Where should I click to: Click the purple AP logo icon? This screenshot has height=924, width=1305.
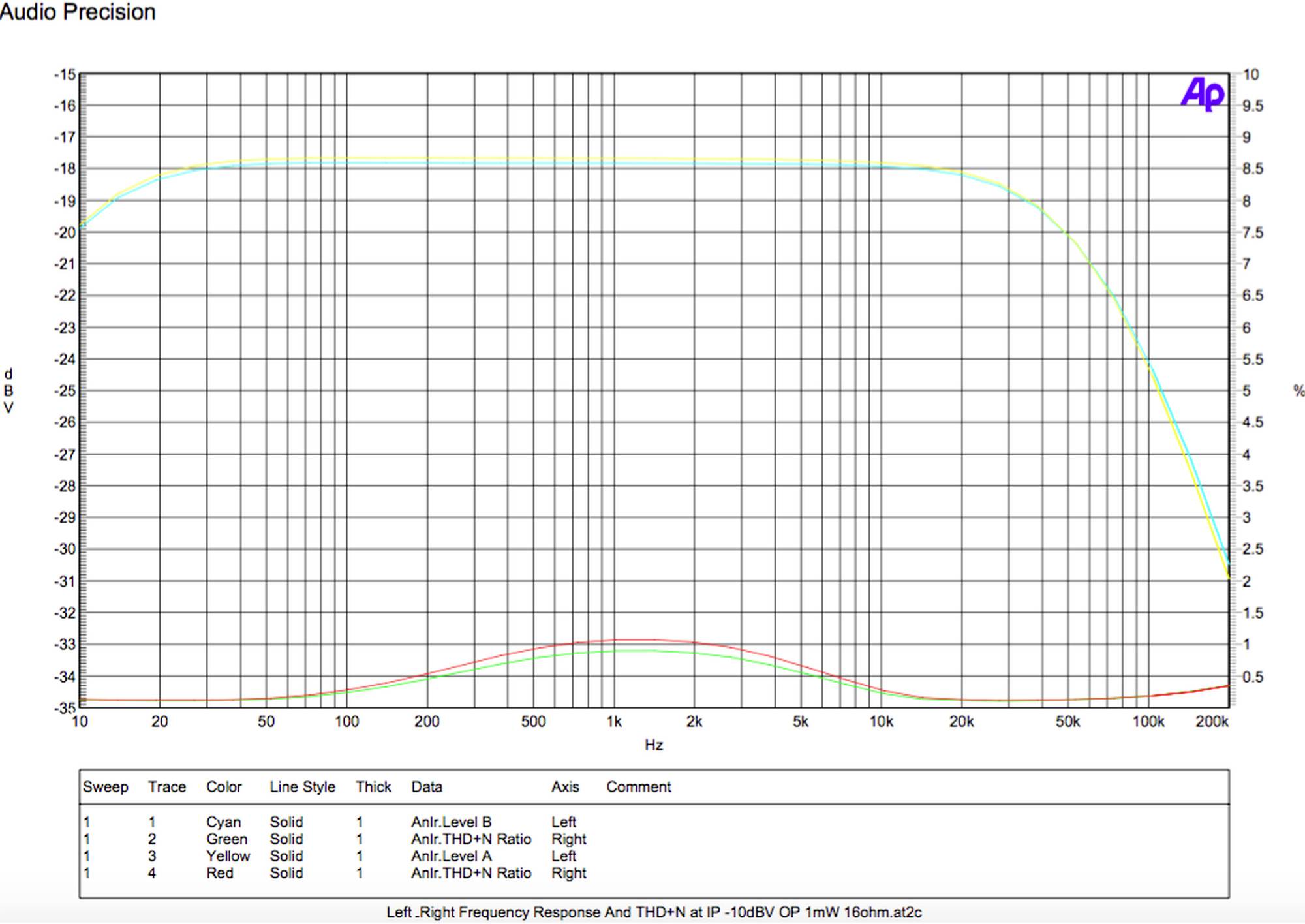click(x=1202, y=94)
